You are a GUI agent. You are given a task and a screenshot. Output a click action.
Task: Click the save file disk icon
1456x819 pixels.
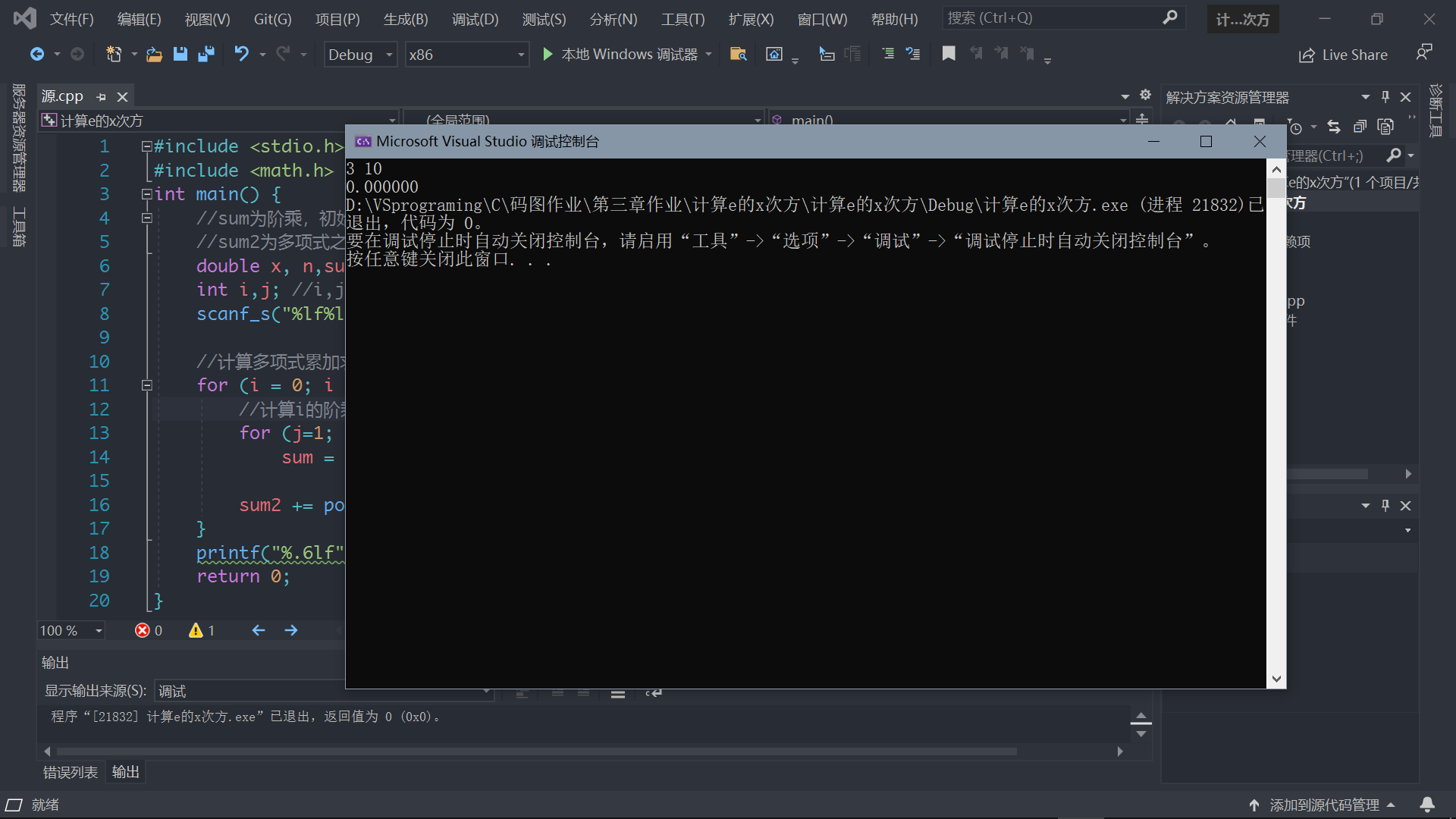coord(180,54)
